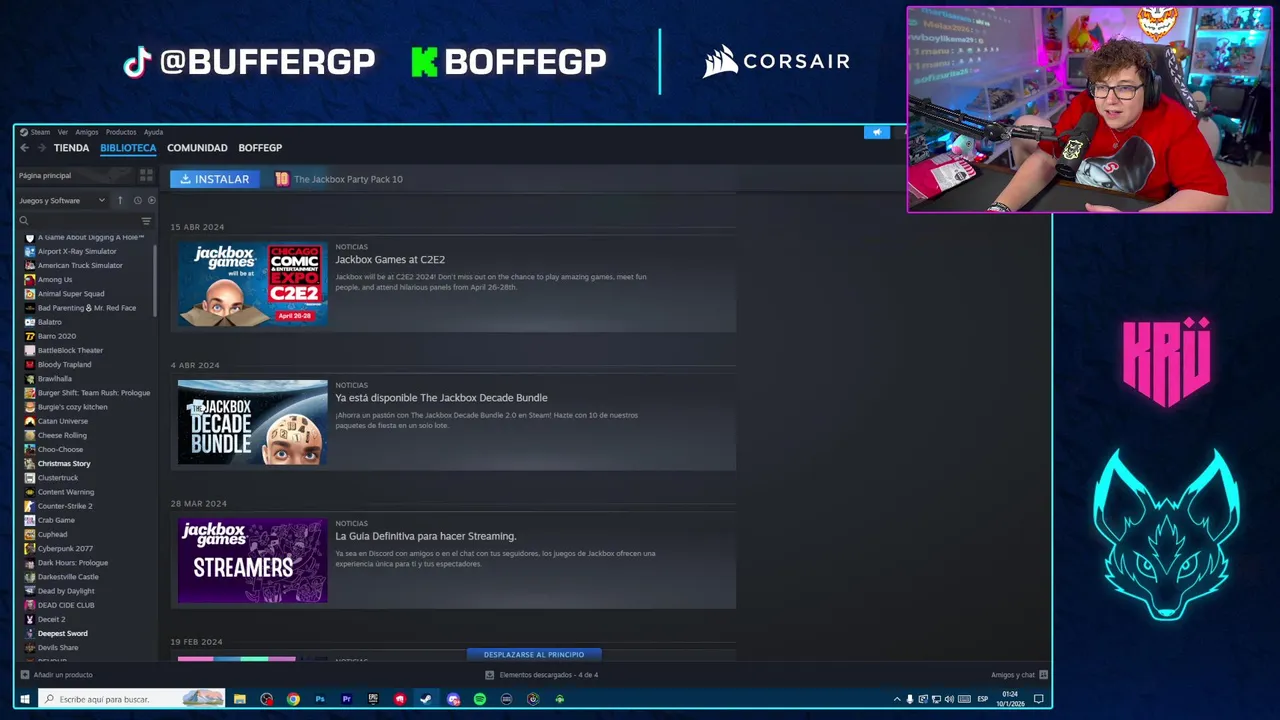Click the Windows taskbar search box
Screen dimensions: 1280x720
pyautogui.click(x=132, y=699)
